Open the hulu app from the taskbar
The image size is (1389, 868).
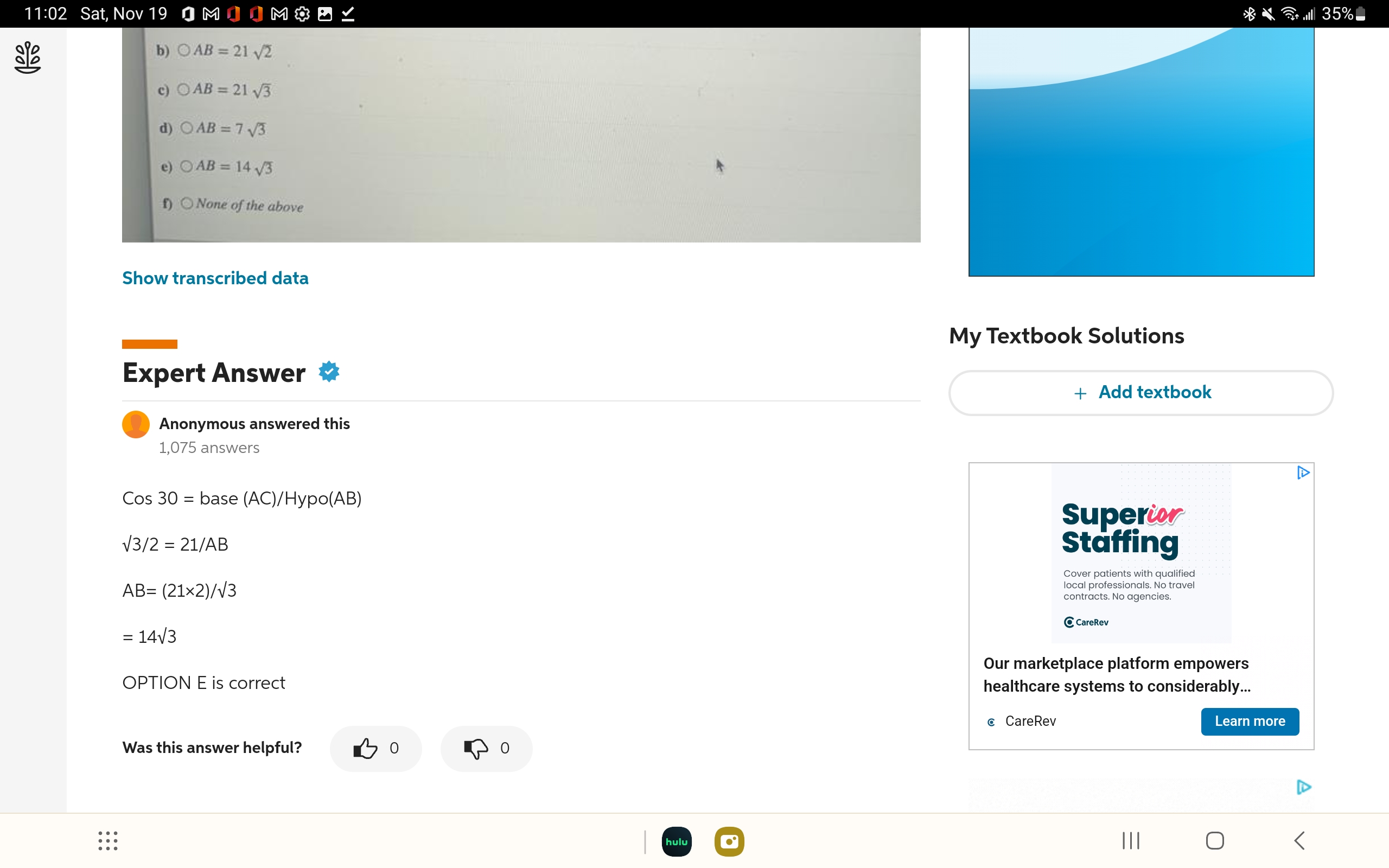coord(677,841)
